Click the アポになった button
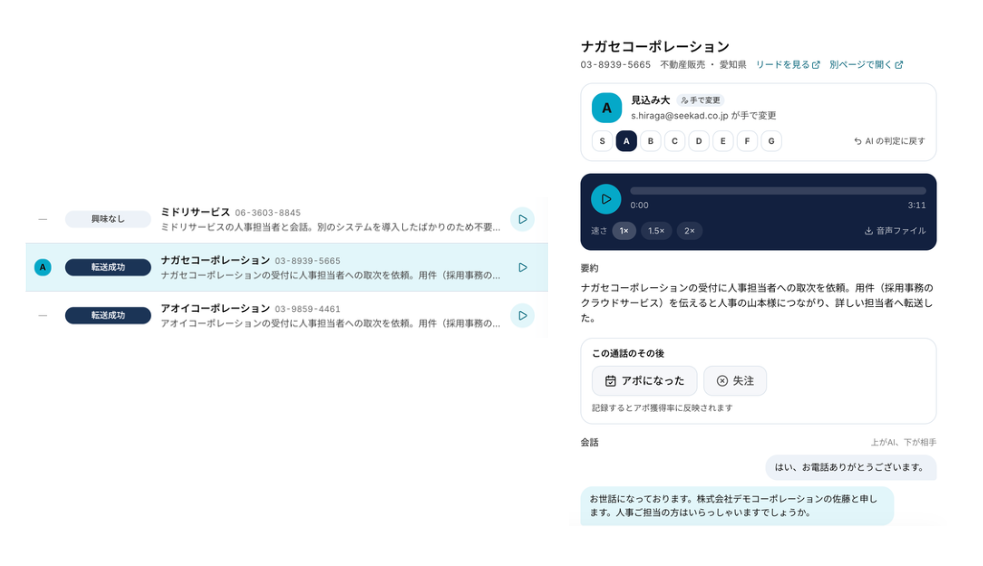 pos(644,381)
